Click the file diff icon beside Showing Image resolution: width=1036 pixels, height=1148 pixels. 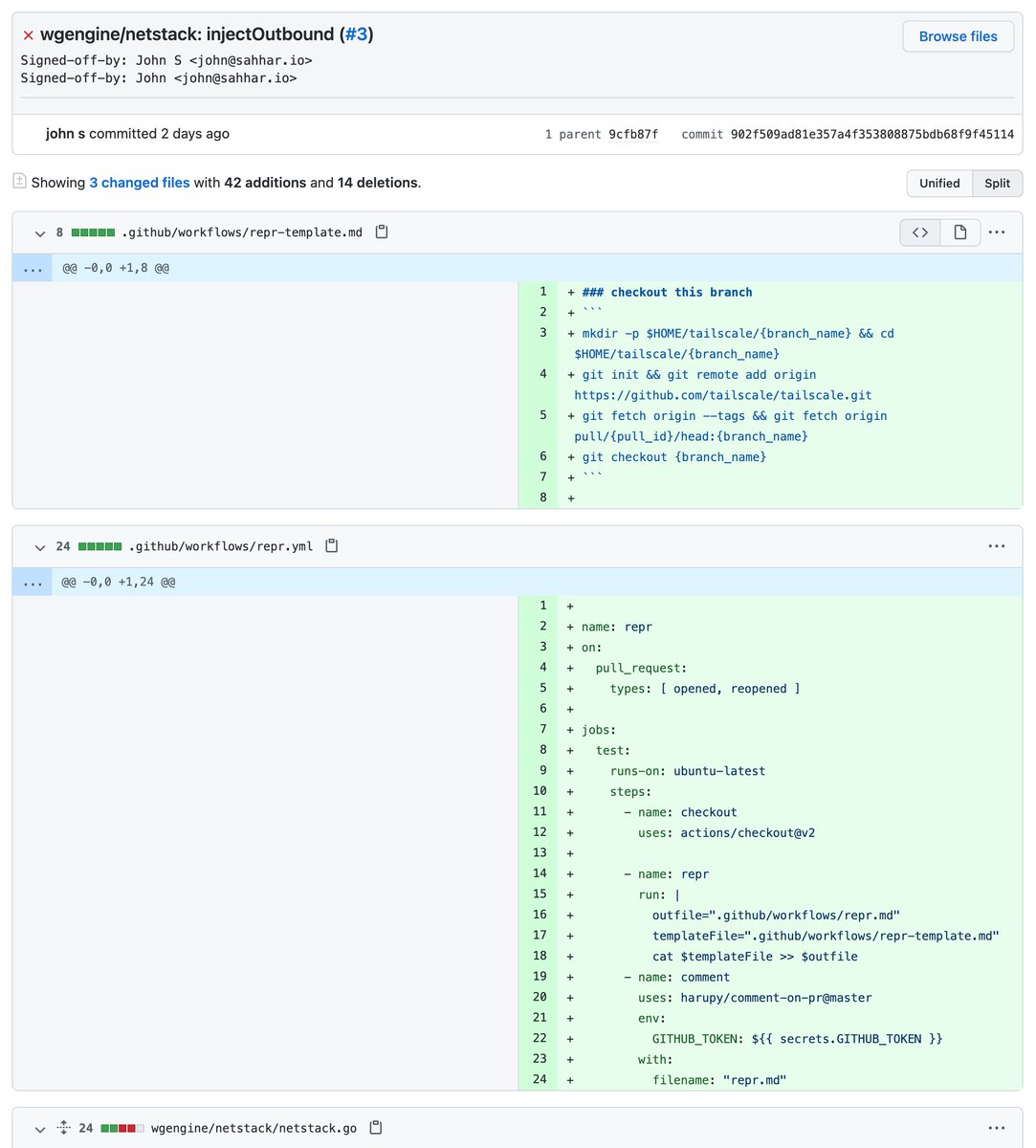(x=19, y=180)
